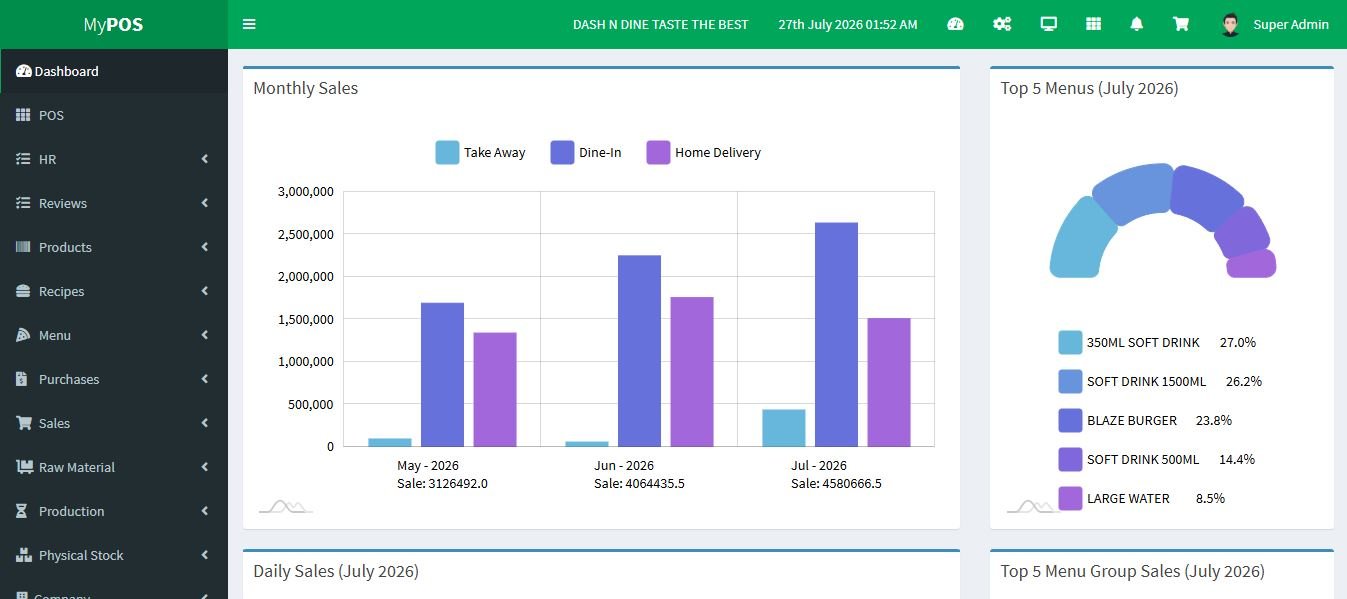
Task: Select Products in the sidebar
Action: tap(114, 247)
